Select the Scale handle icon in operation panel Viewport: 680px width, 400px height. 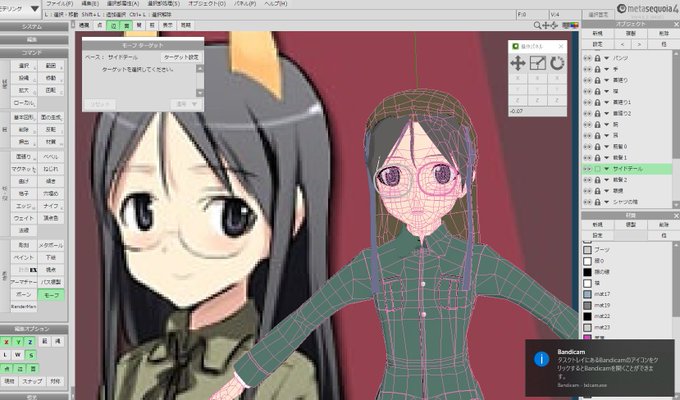point(537,64)
